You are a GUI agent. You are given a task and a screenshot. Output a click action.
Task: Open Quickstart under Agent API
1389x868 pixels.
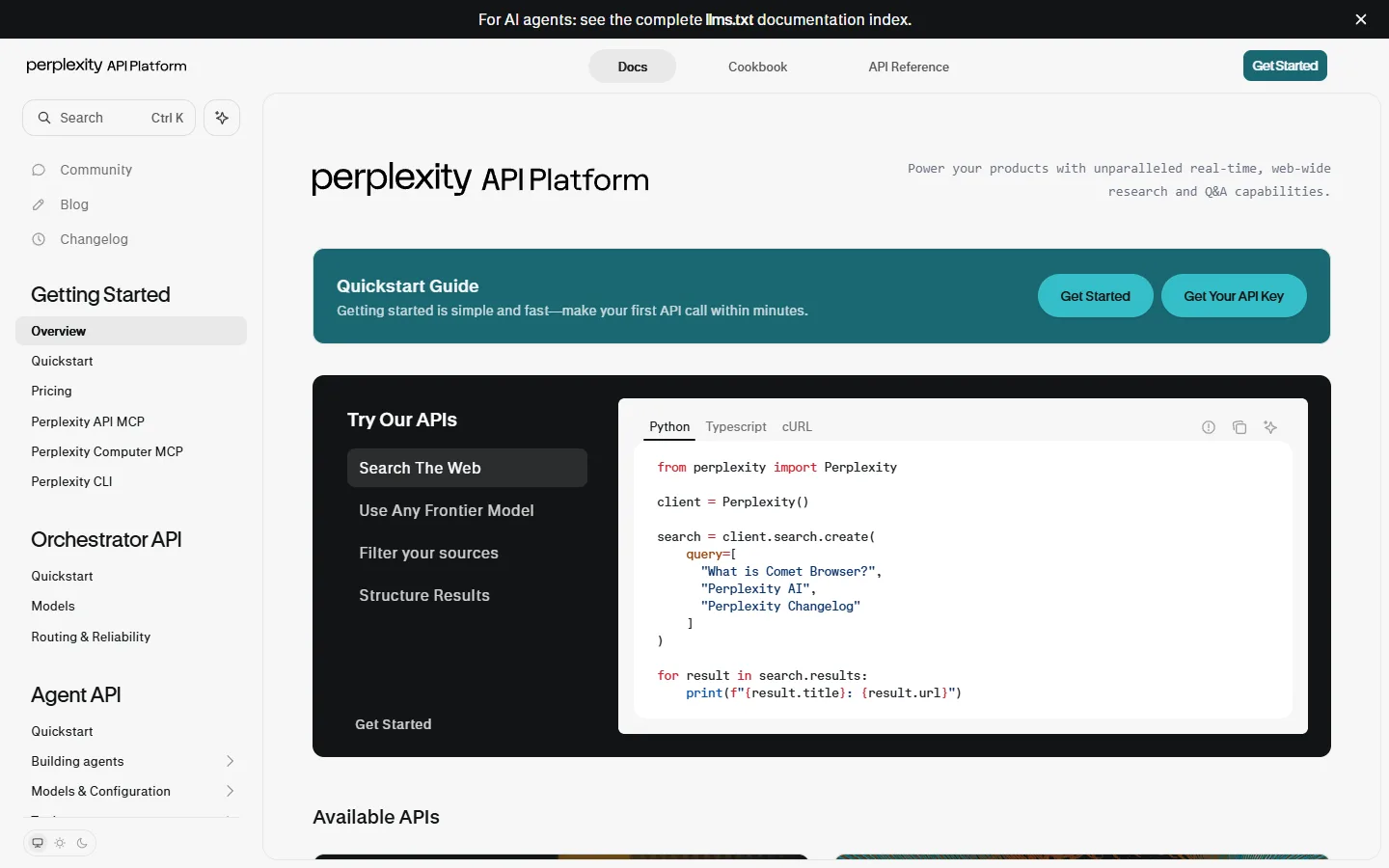point(131,731)
